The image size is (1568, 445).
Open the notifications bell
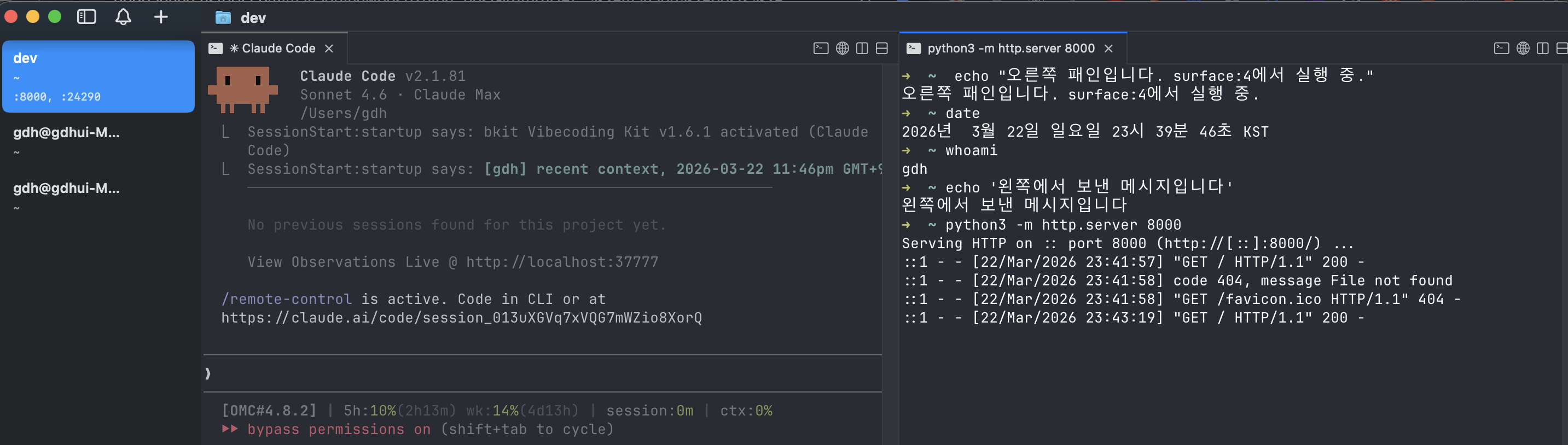pos(124,17)
